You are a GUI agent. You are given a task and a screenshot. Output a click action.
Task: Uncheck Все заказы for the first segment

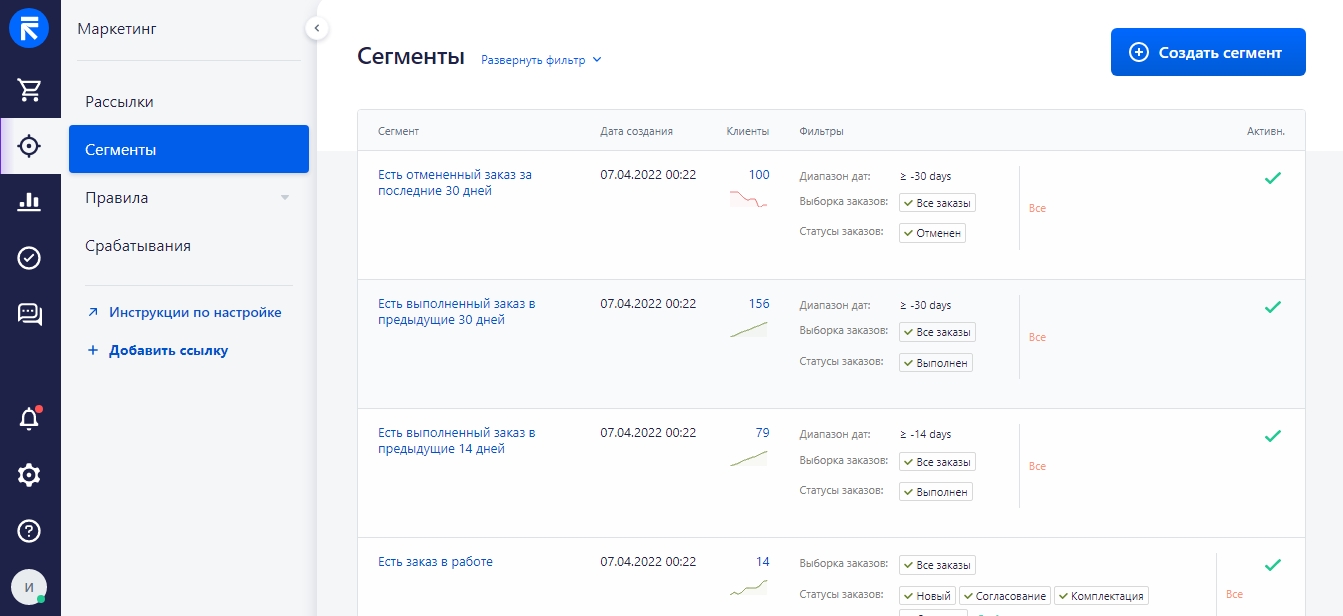(x=937, y=203)
